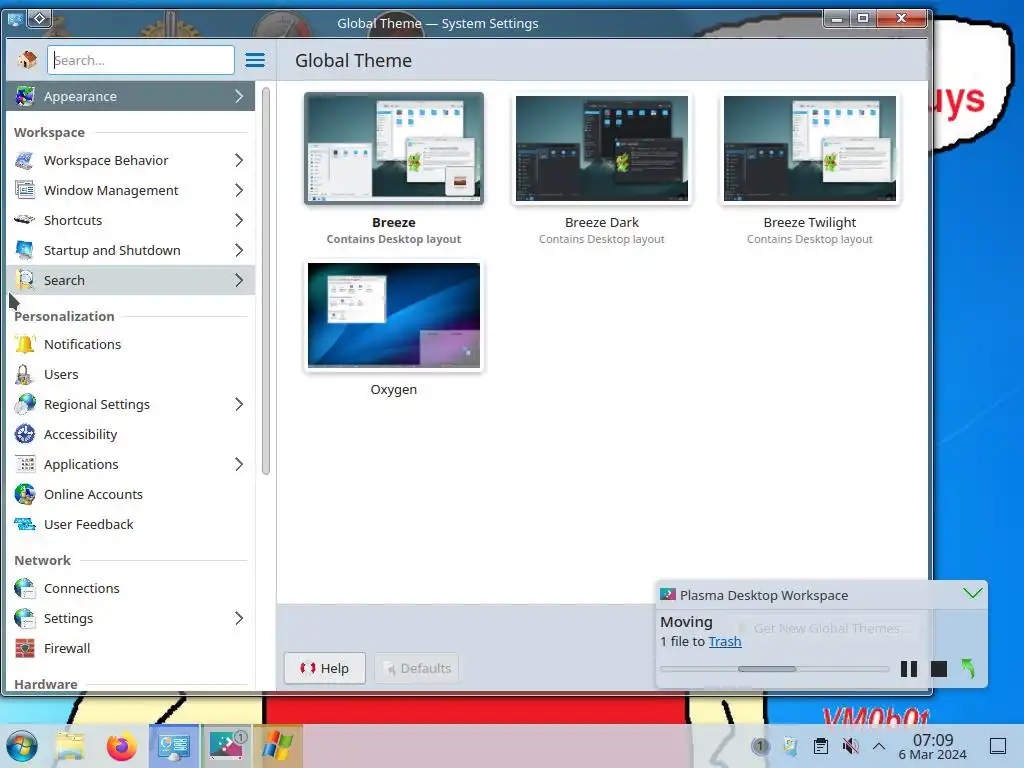
Task: Click the Workspace Behavior icon
Action: (x=25, y=160)
